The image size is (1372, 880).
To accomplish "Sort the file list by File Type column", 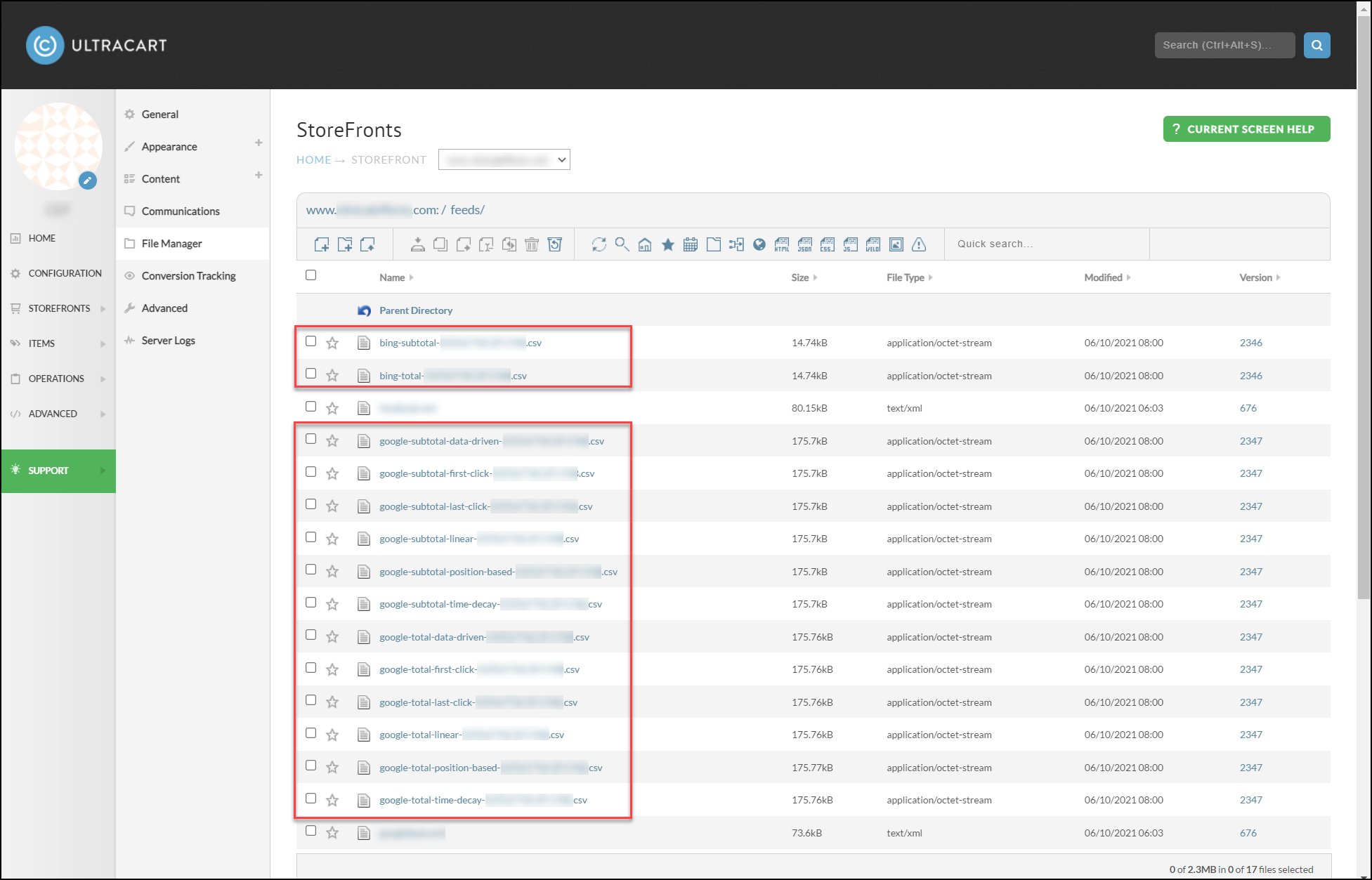I will 910,277.
